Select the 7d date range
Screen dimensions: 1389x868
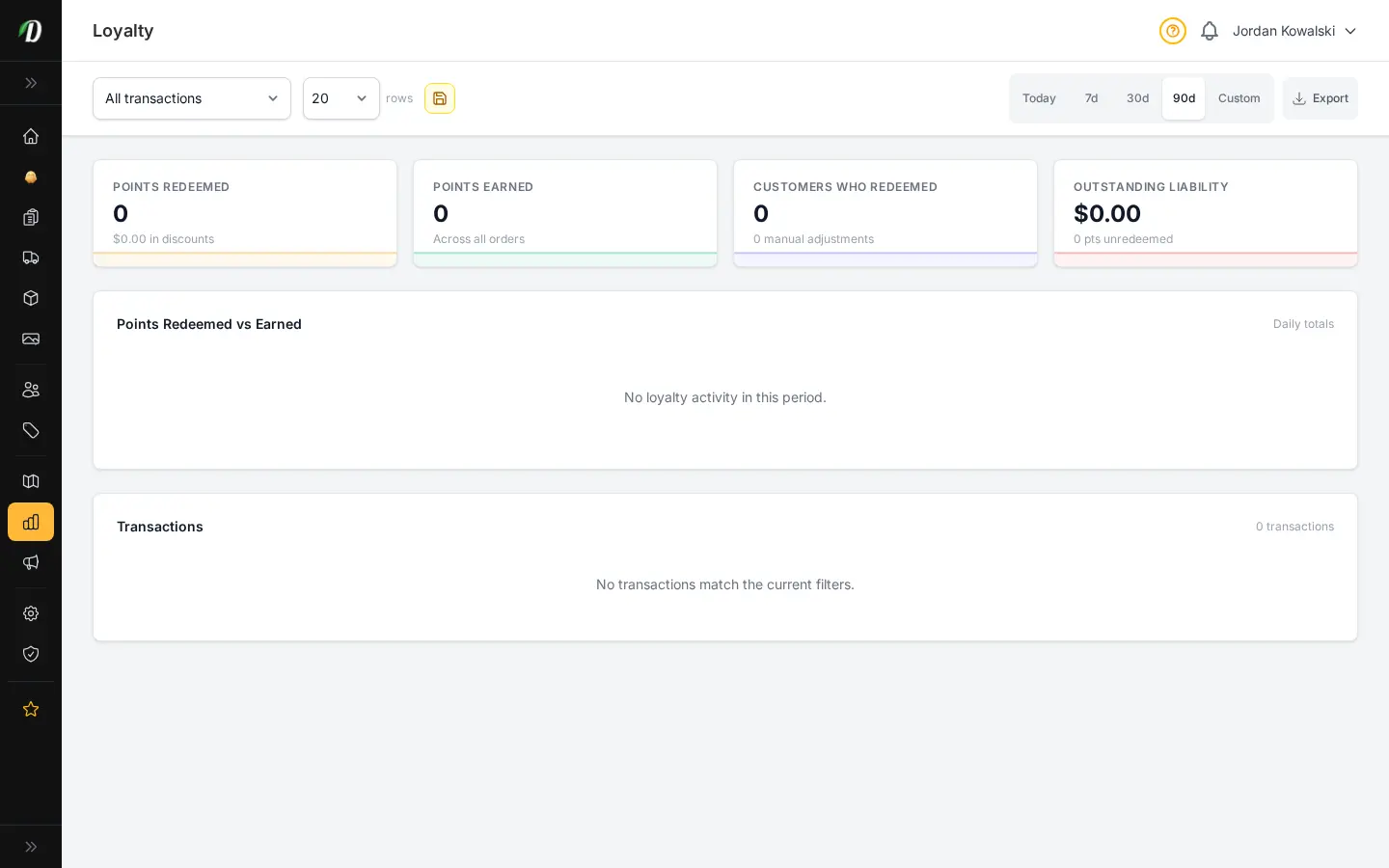click(x=1091, y=98)
